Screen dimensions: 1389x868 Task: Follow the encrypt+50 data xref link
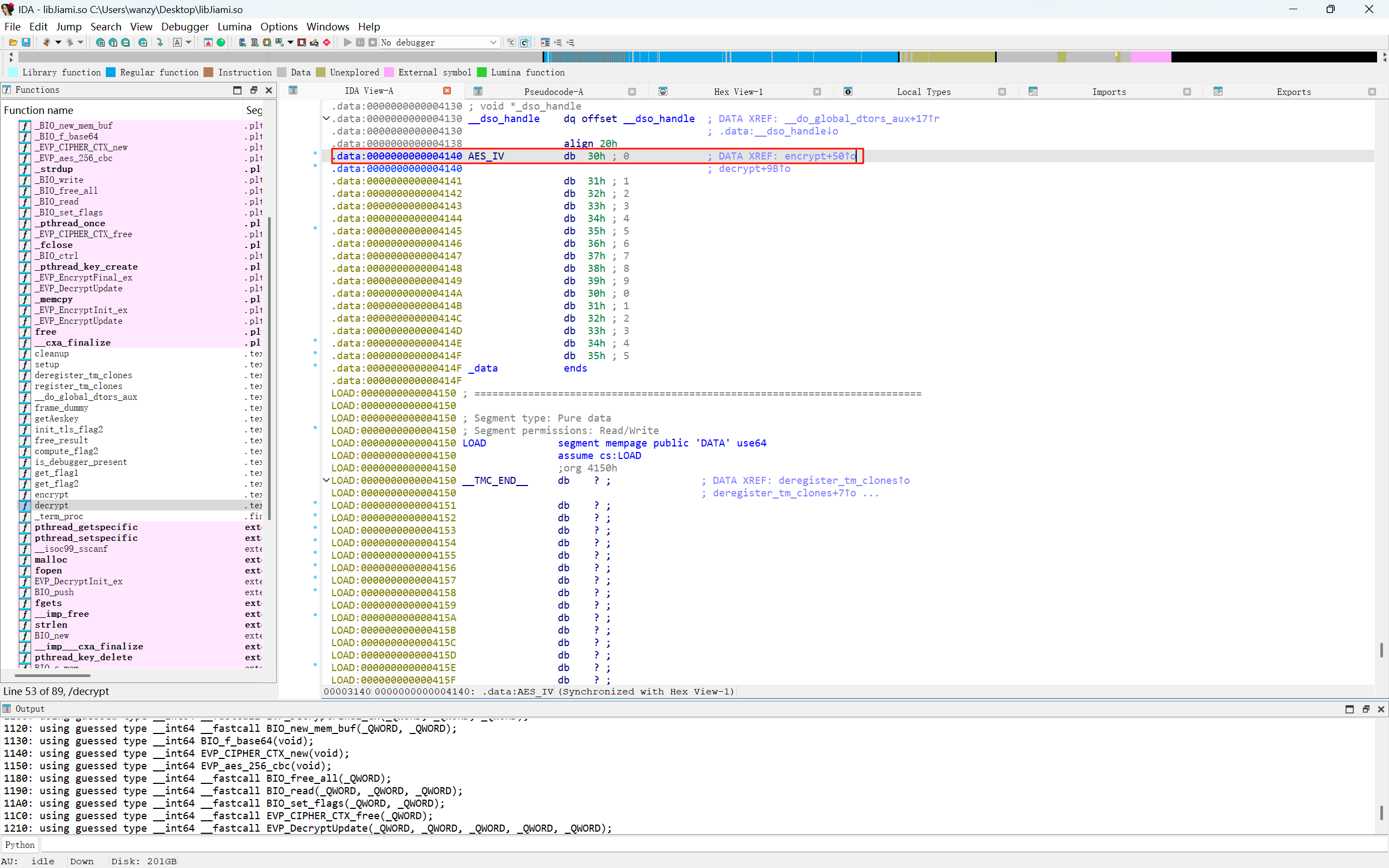pyautogui.click(x=813, y=156)
